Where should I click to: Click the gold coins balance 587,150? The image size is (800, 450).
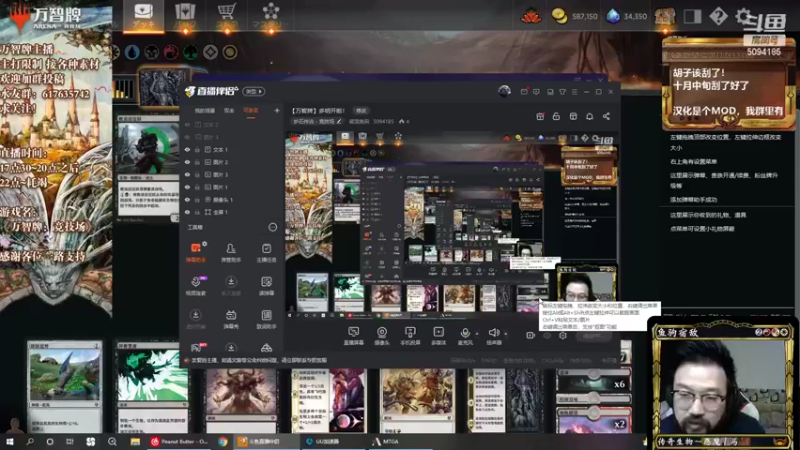(x=574, y=16)
